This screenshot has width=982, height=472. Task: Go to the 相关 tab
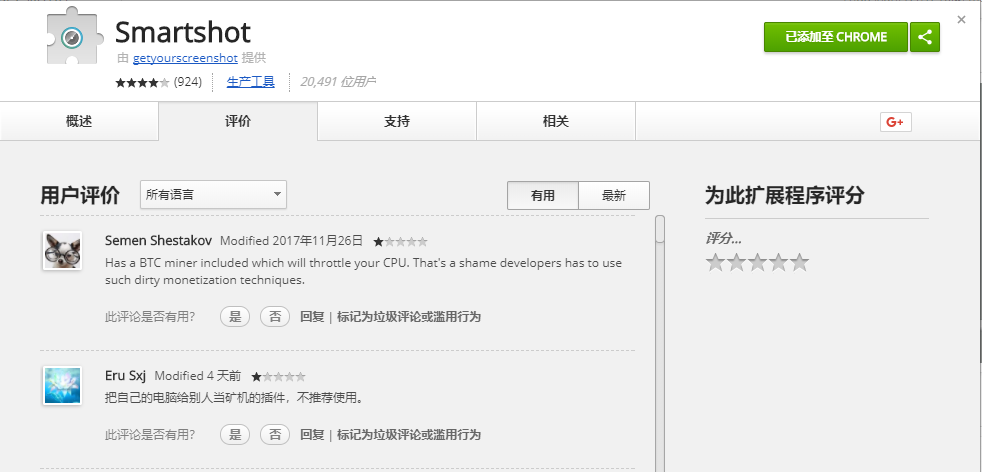tap(556, 121)
